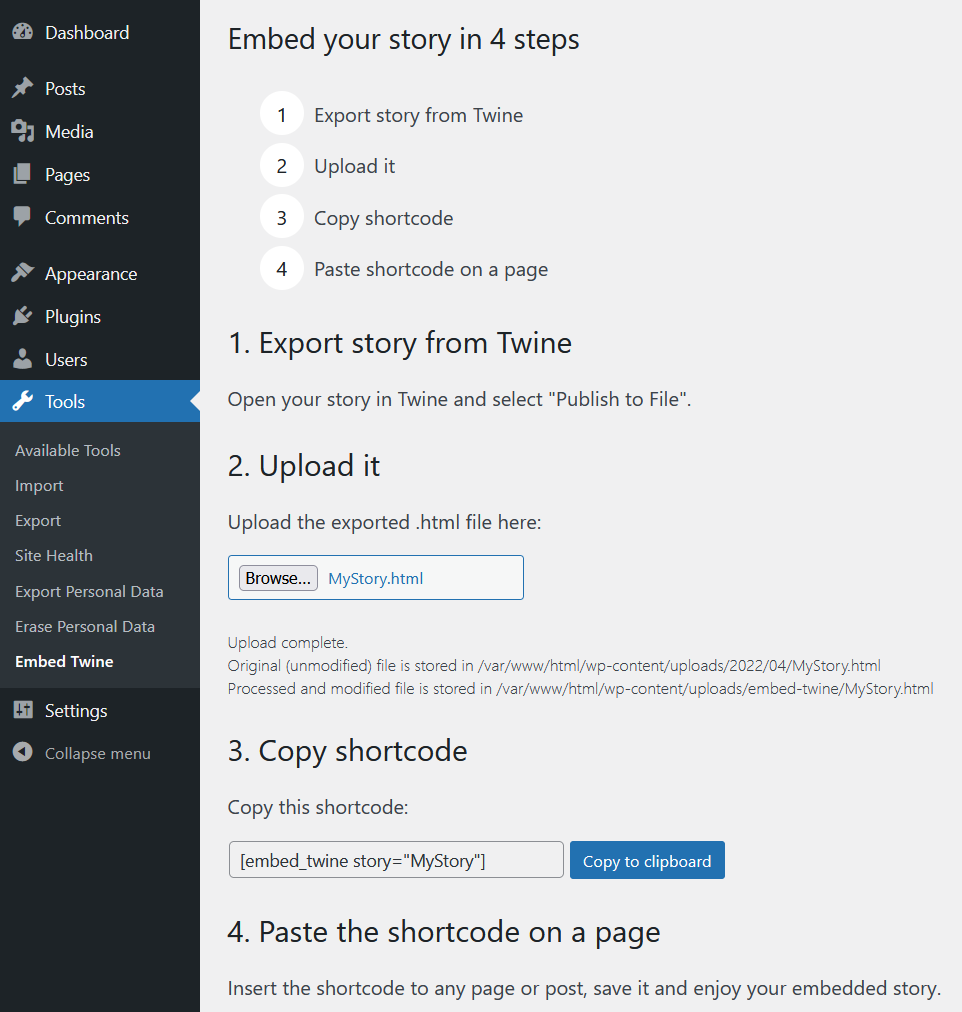
Task: Click the 'Copy this shortcode:' label
Action: [318, 807]
